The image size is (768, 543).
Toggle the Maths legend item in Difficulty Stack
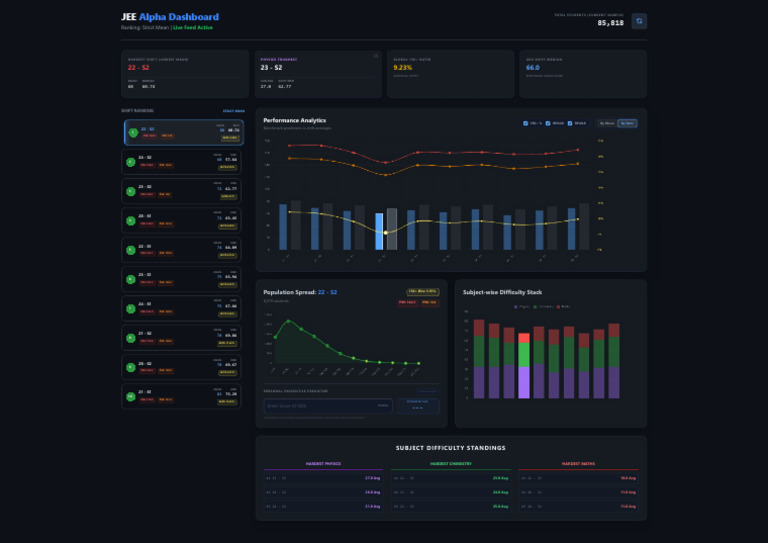click(x=563, y=307)
